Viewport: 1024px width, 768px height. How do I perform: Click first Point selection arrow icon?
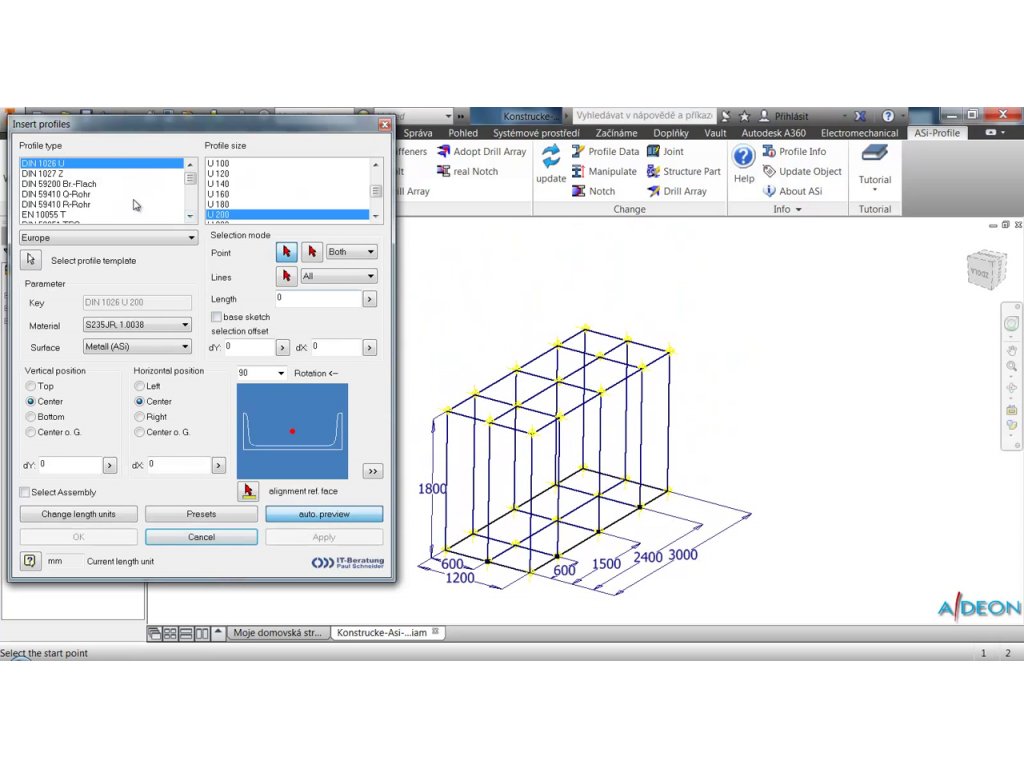(287, 251)
